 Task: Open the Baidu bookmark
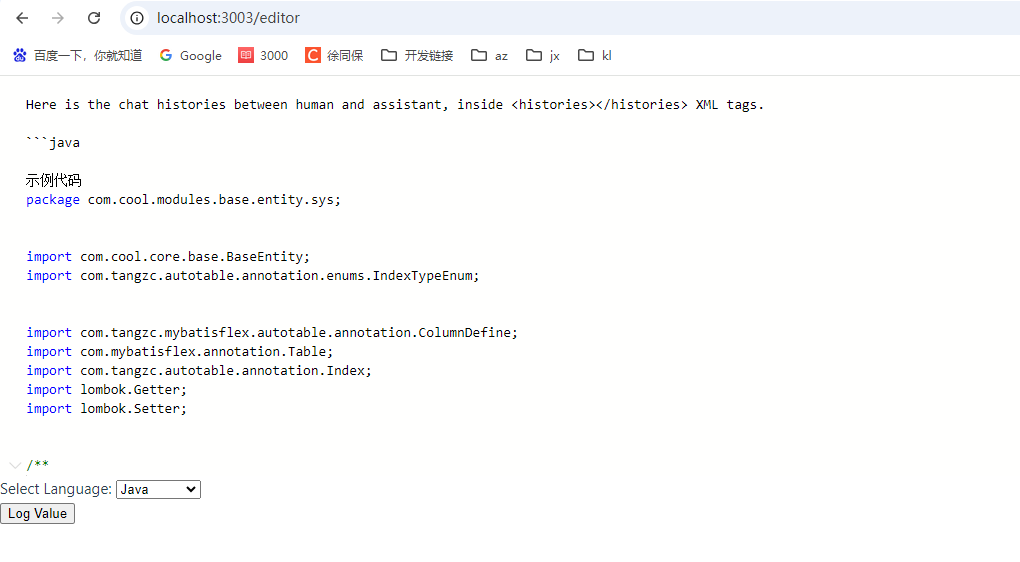point(77,55)
